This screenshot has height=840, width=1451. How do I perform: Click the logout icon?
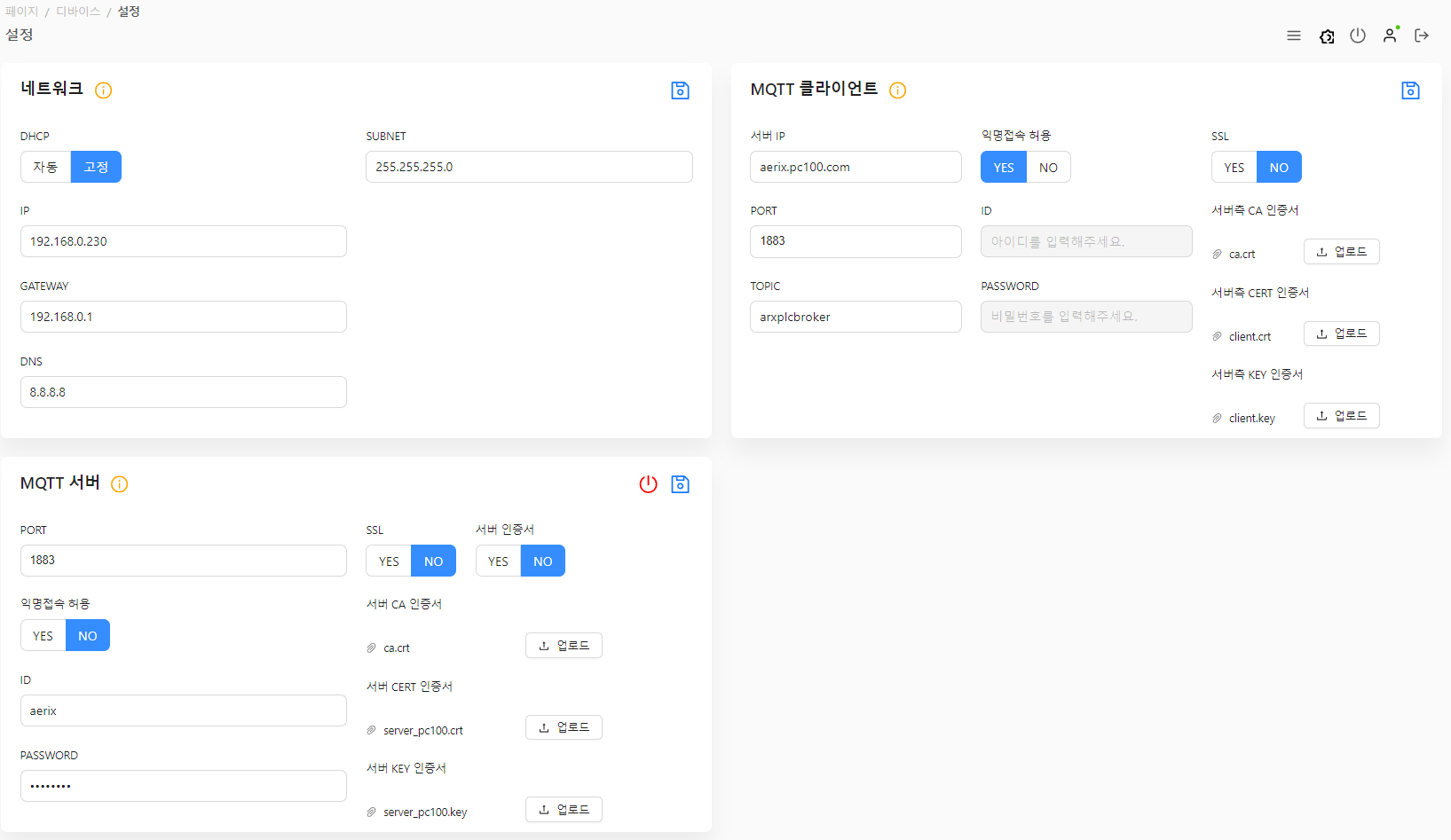click(x=1422, y=35)
